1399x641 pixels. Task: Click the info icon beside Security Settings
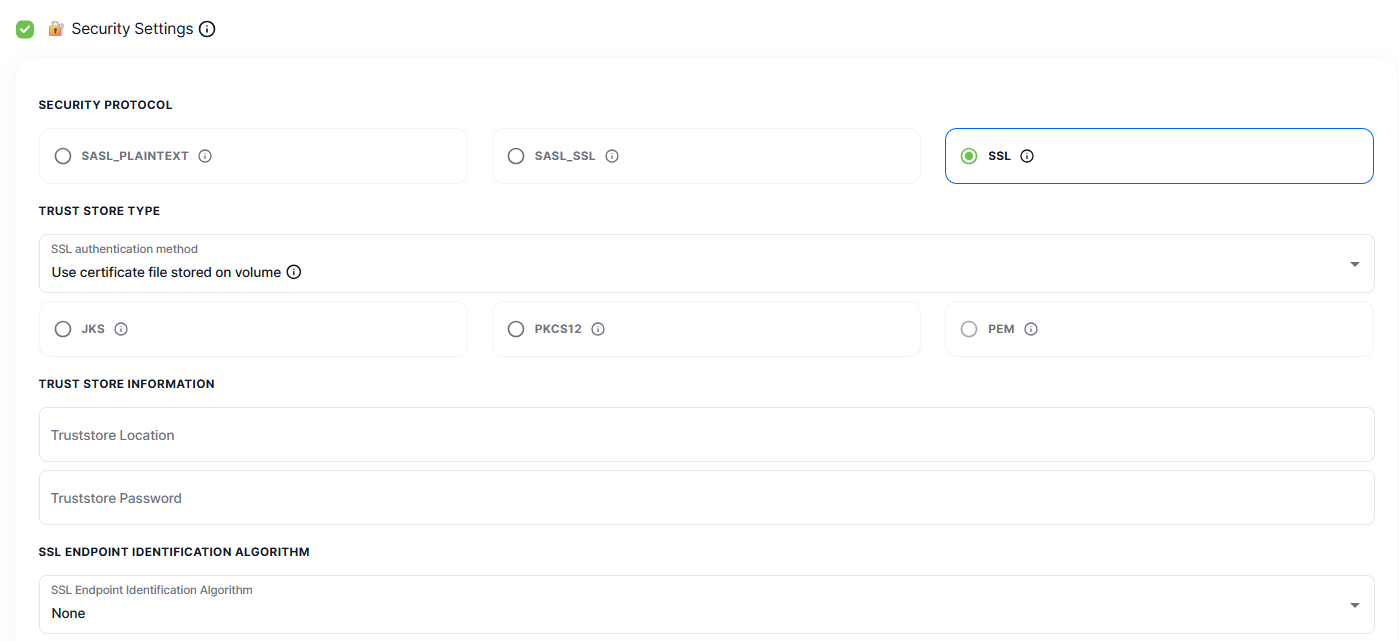coord(207,29)
